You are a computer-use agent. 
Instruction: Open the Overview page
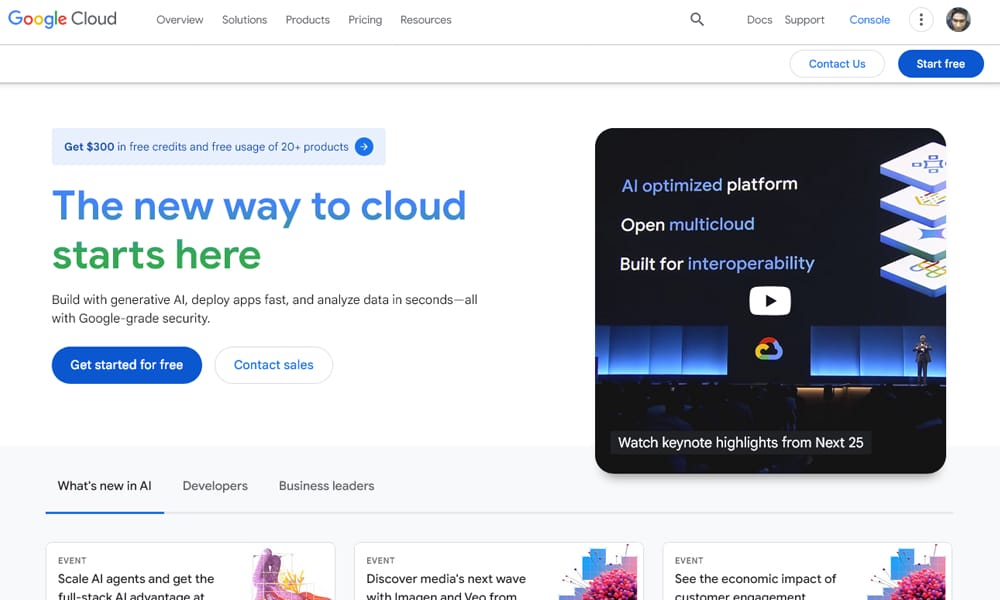[180, 20]
